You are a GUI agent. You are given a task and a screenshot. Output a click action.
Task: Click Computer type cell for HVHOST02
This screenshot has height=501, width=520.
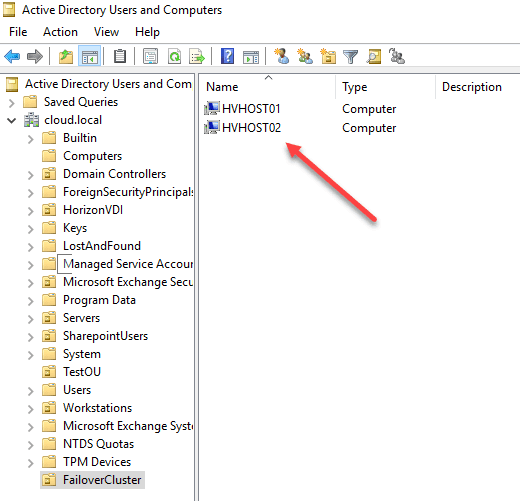pos(369,128)
